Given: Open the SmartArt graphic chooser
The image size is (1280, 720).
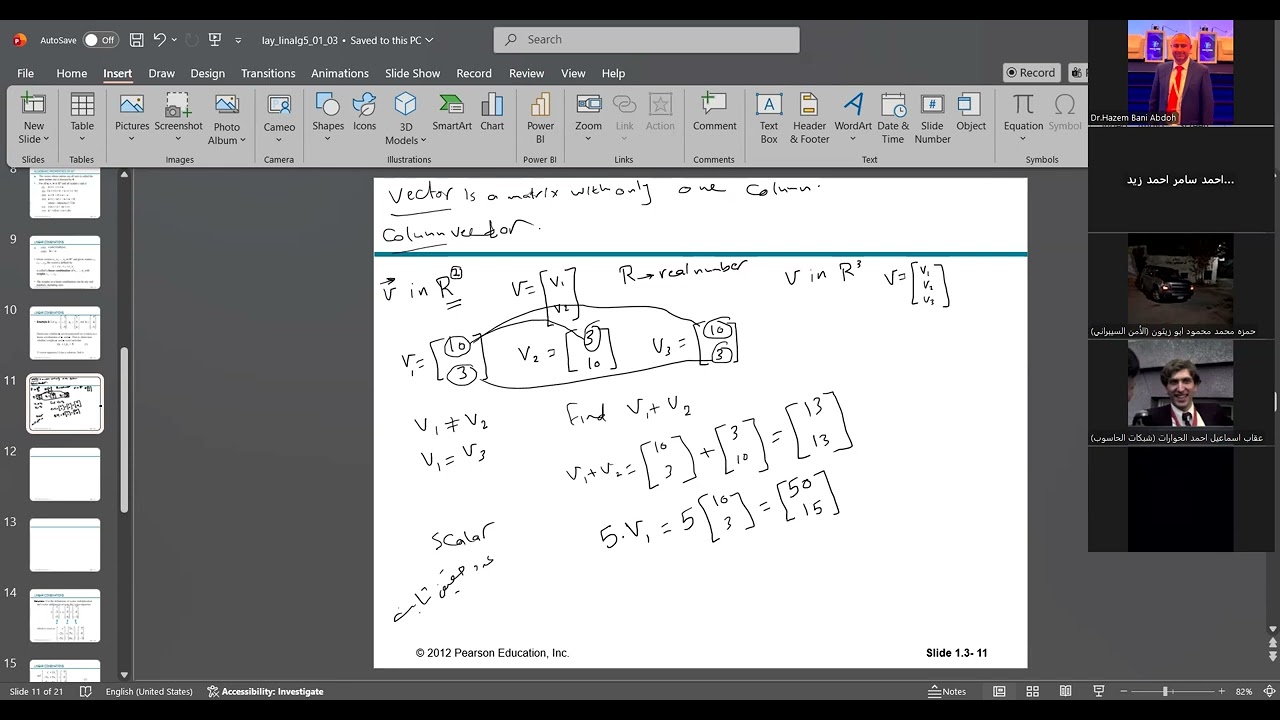Looking at the screenshot, I should point(452,113).
